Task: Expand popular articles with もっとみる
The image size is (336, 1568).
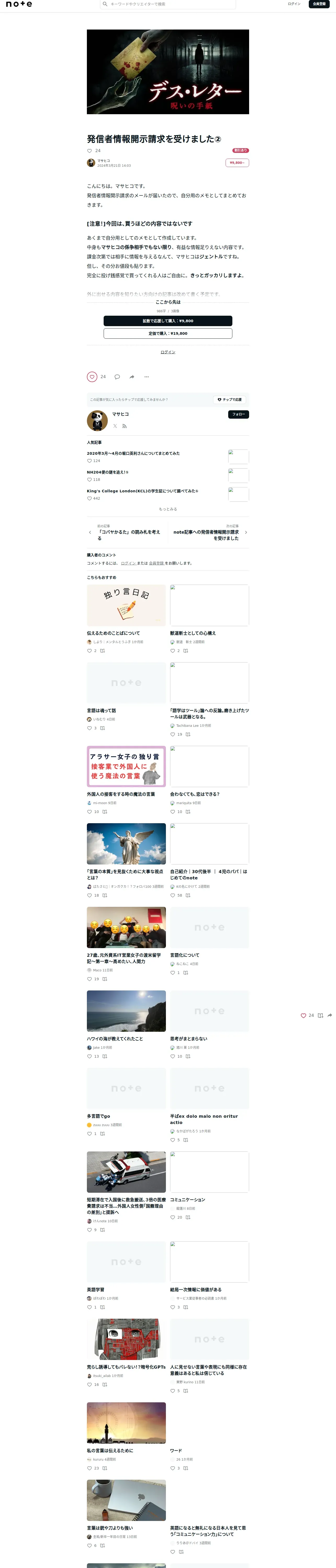Action: pos(168,509)
